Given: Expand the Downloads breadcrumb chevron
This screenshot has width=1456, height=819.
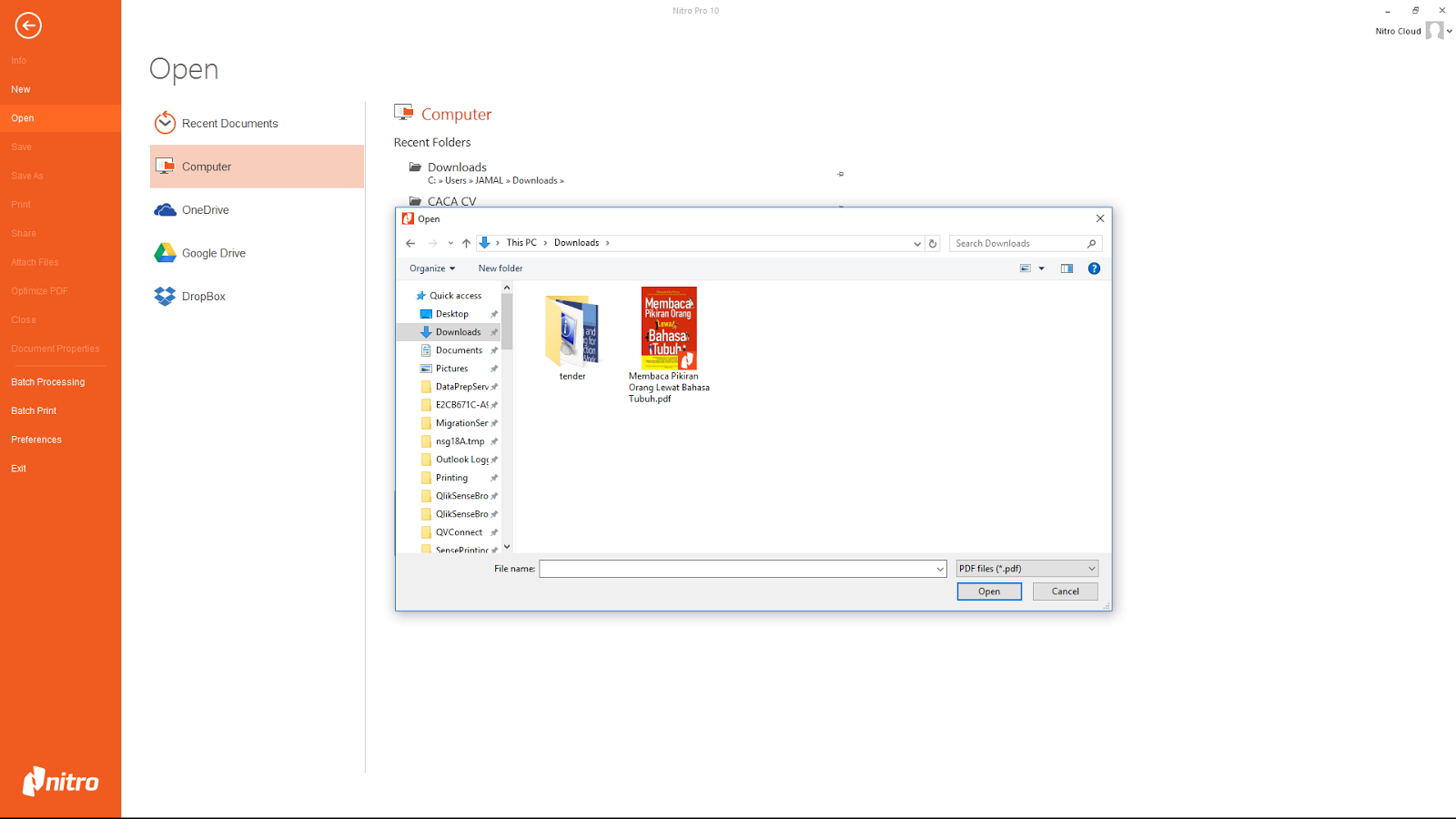Looking at the screenshot, I should click(608, 243).
